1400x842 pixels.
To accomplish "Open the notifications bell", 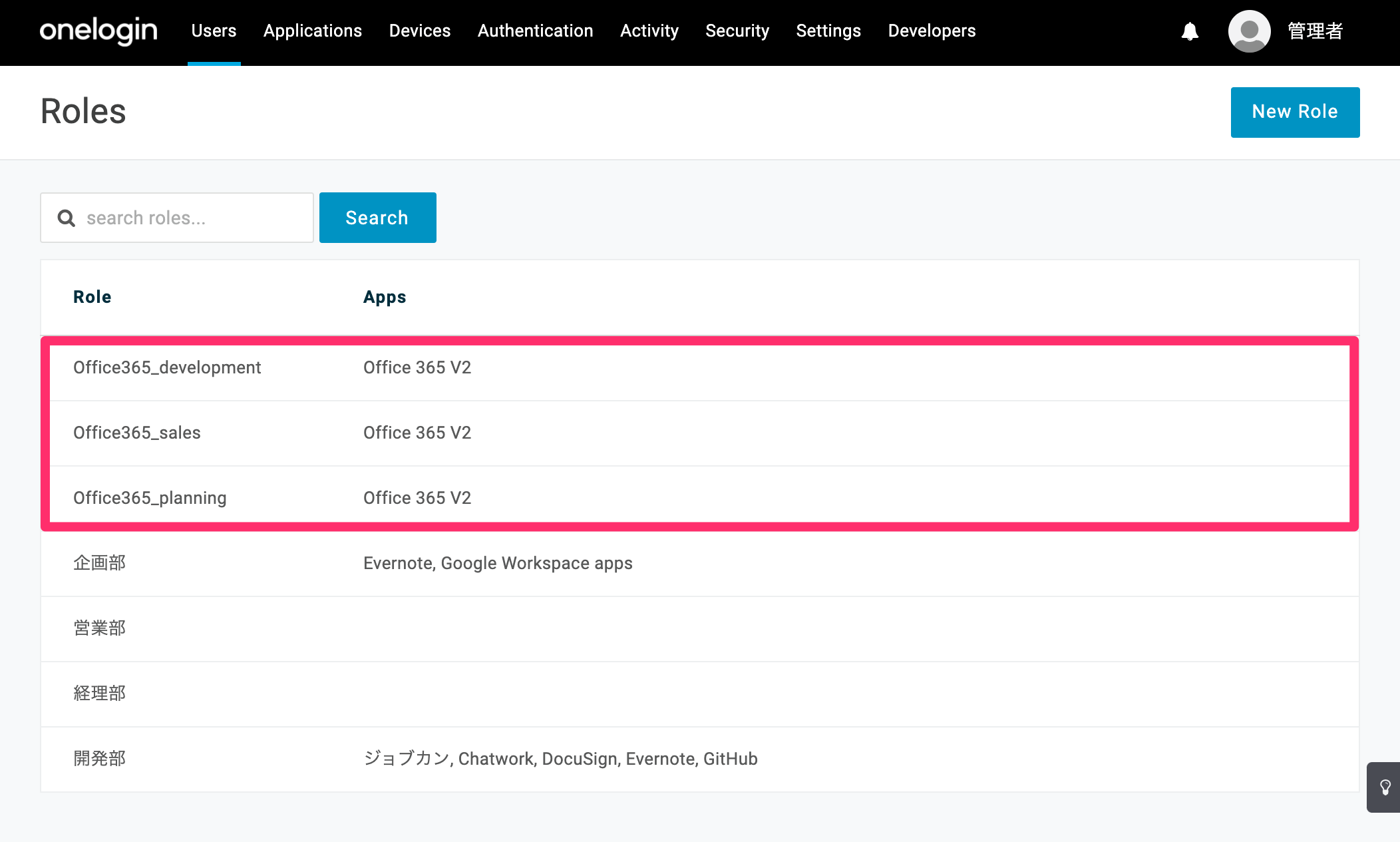I will [1190, 31].
